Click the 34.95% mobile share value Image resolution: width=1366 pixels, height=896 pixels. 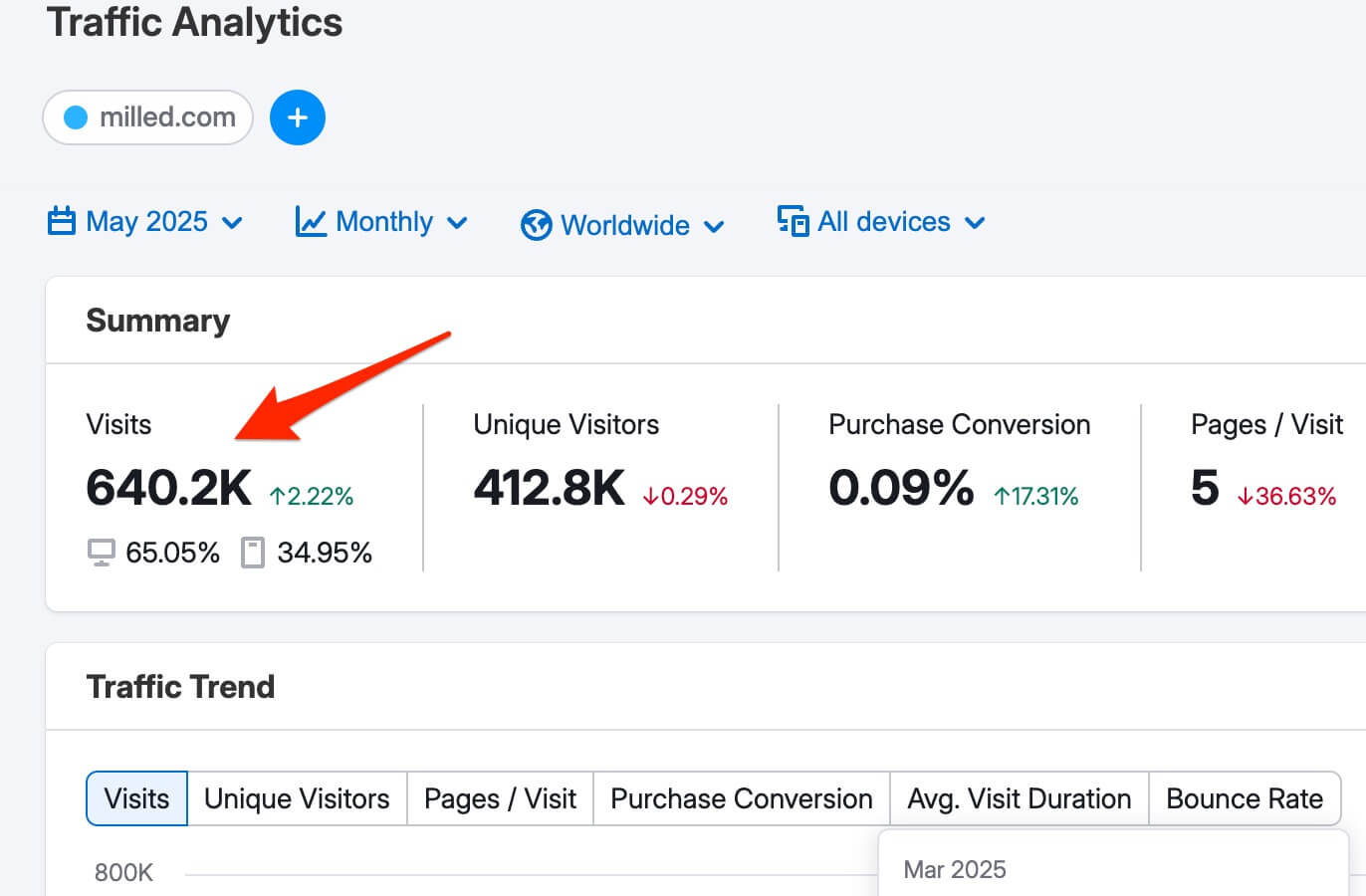click(x=325, y=553)
